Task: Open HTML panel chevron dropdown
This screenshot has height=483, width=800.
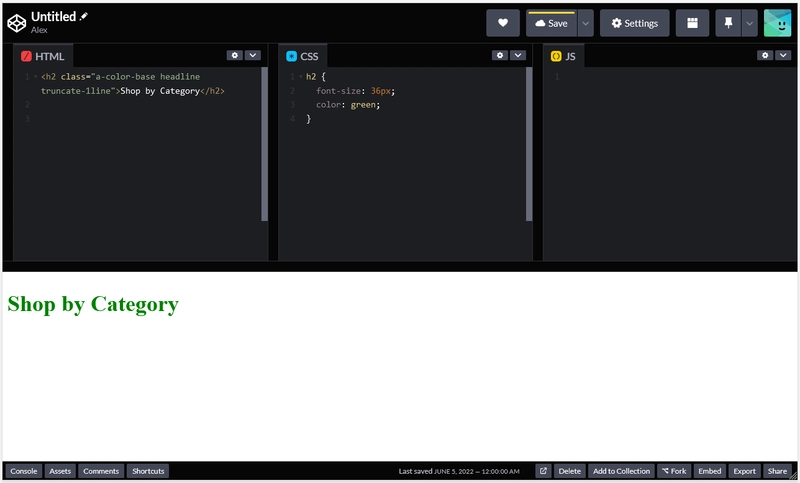Action: (x=253, y=55)
